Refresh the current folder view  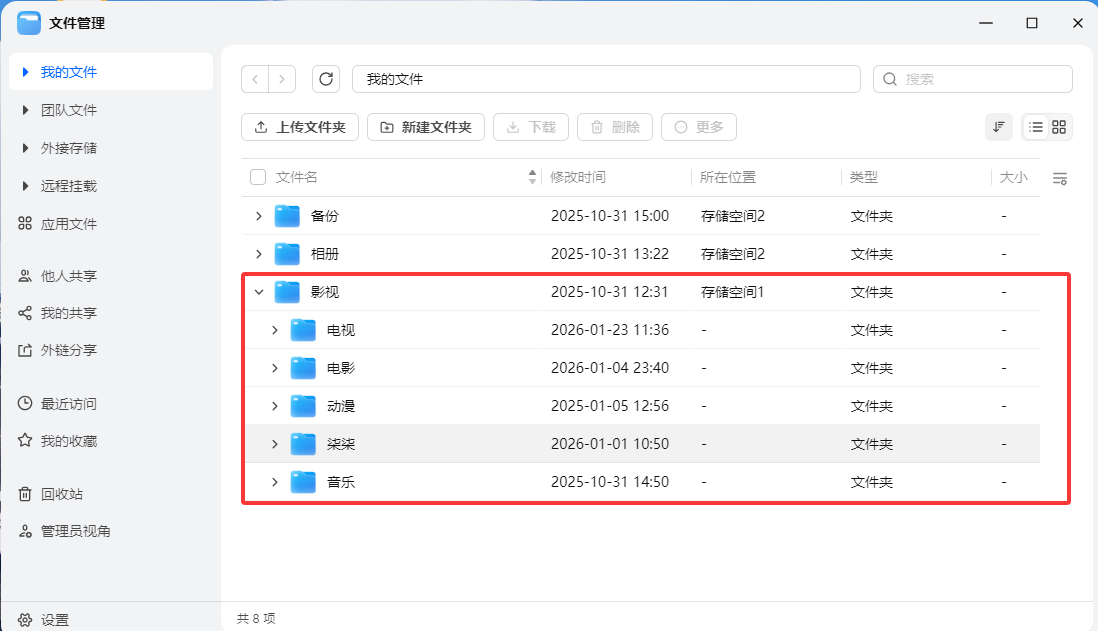(x=326, y=78)
